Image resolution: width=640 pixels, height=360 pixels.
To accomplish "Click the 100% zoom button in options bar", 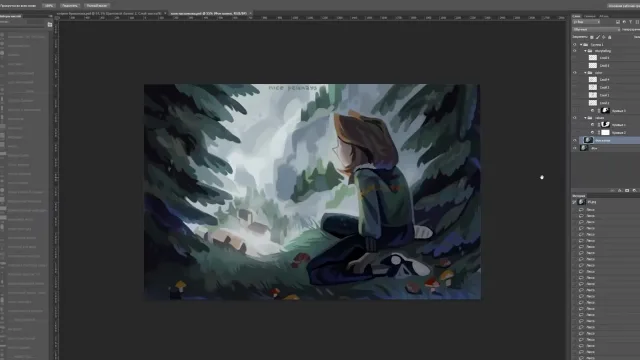I will (49, 6).
